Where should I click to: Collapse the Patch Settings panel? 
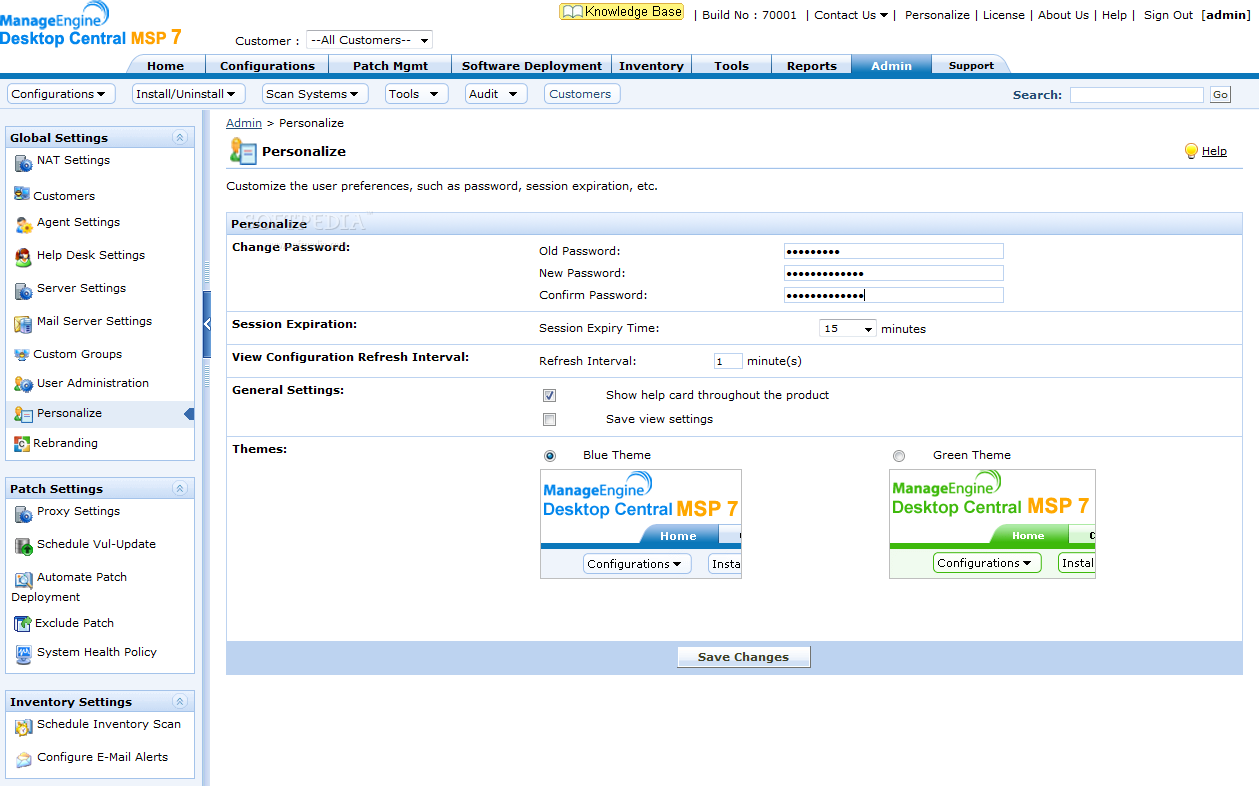click(x=180, y=489)
